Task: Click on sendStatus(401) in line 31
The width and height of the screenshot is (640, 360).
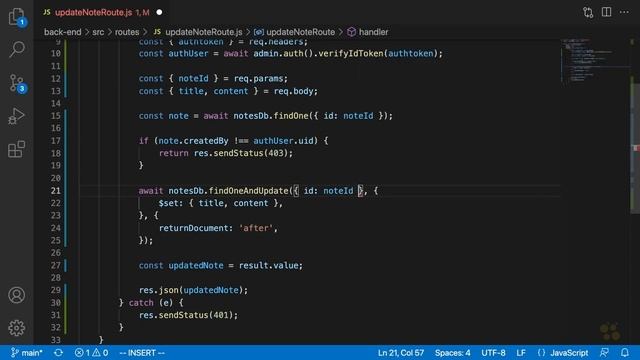Action: [x=196, y=315]
